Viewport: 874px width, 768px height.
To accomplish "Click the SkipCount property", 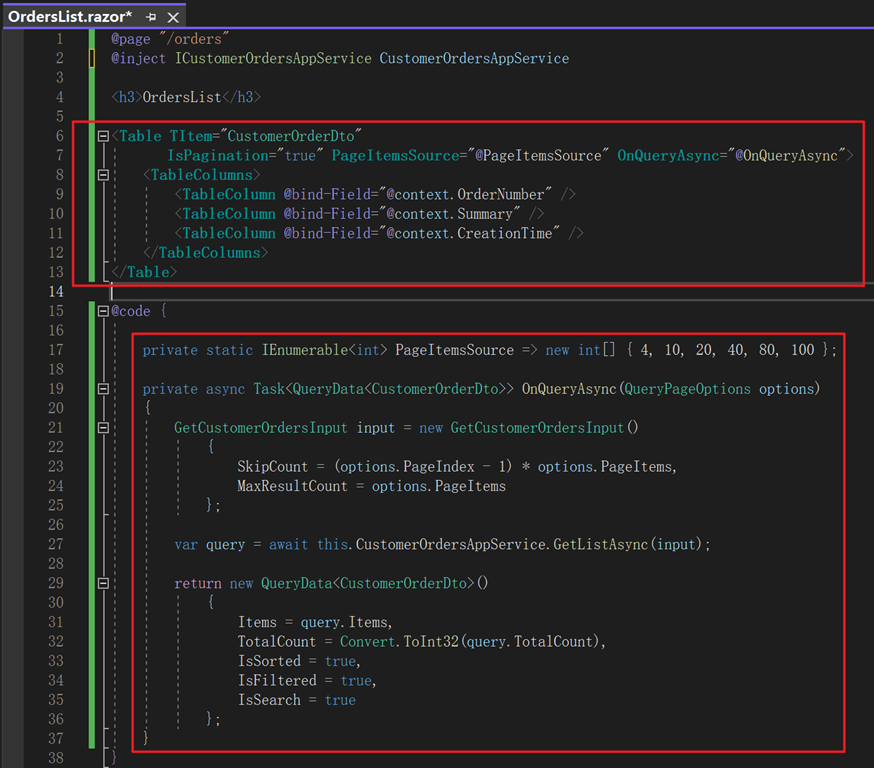I will tap(273, 466).
